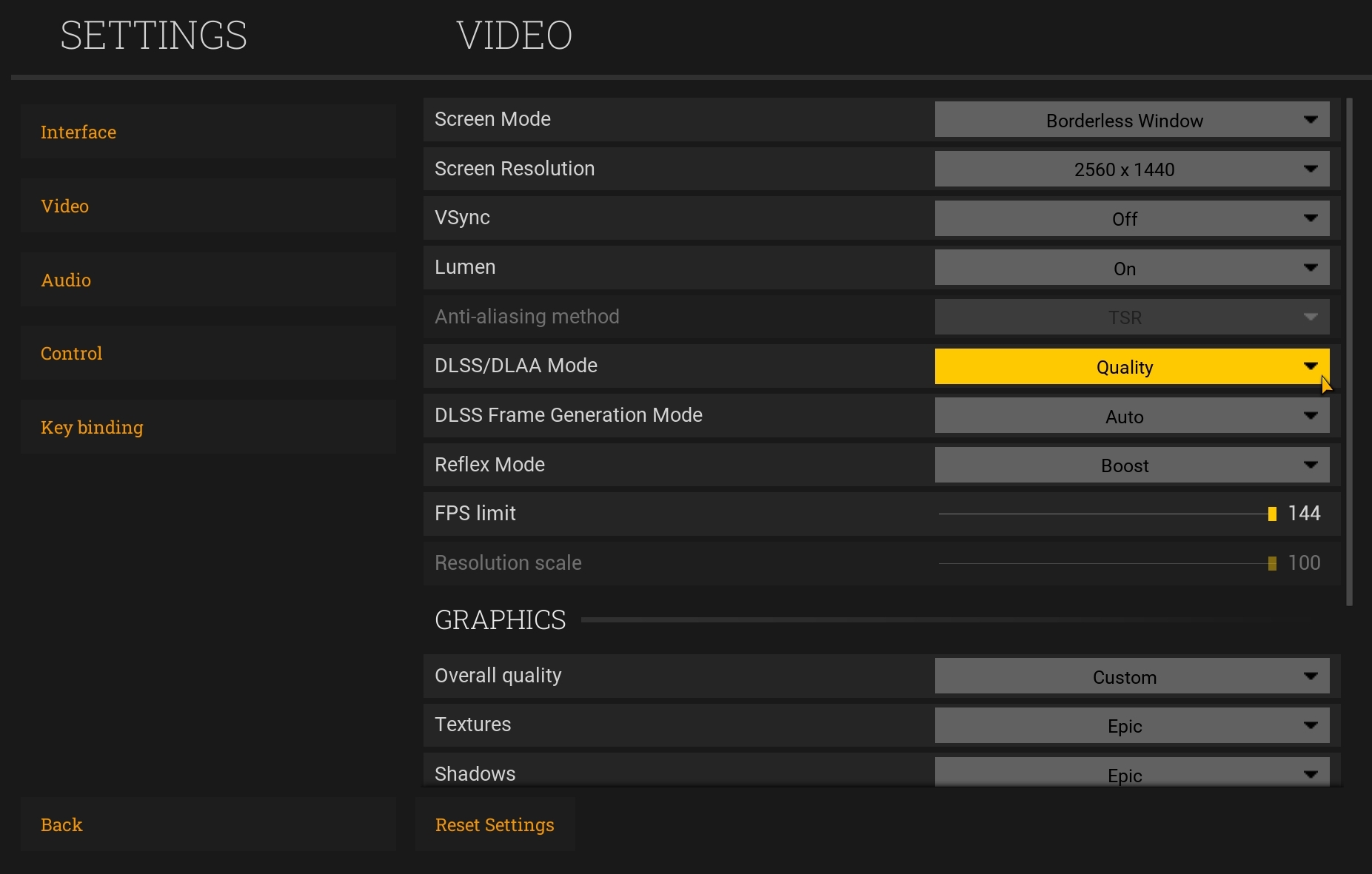Click the Resolution scale slider handle

click(x=1272, y=563)
